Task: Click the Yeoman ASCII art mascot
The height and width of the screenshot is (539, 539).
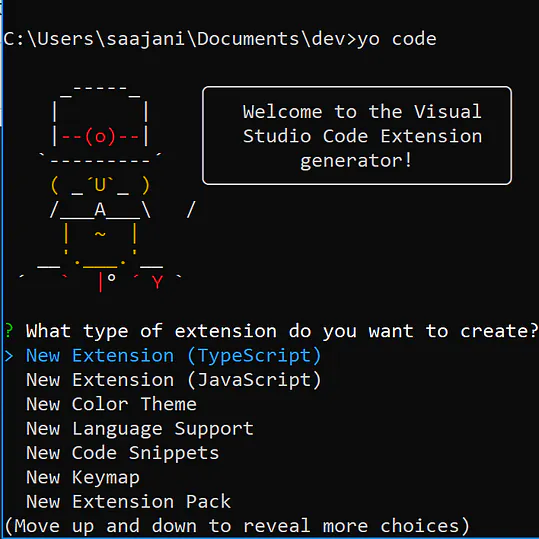Action: (x=107, y=188)
